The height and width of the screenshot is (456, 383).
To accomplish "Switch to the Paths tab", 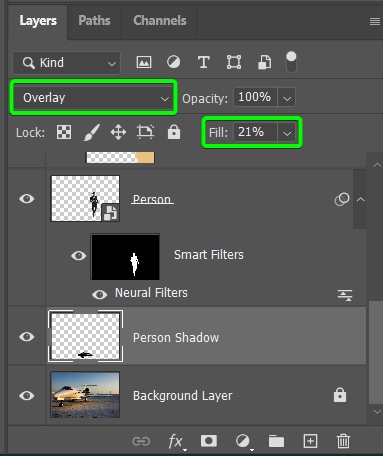I will coord(94,21).
